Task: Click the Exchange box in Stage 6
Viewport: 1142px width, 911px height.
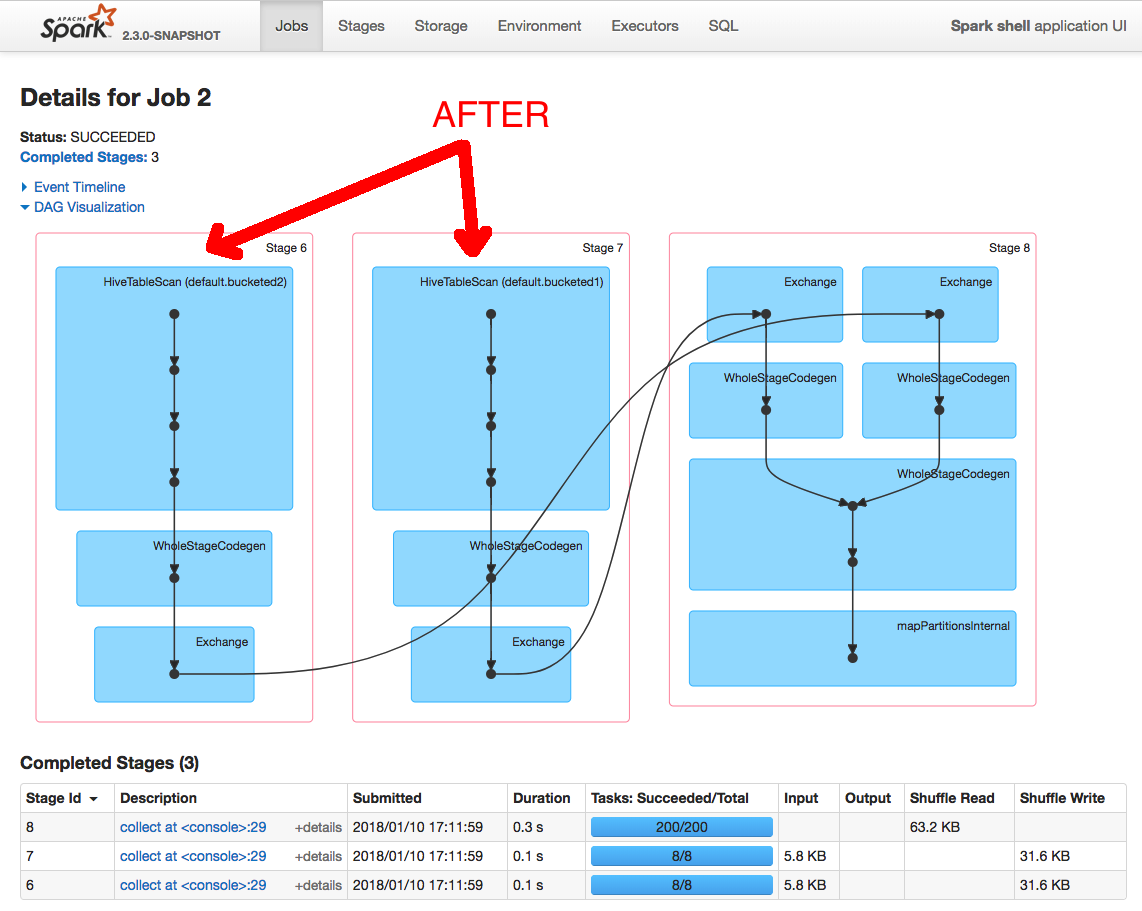Action: click(174, 664)
